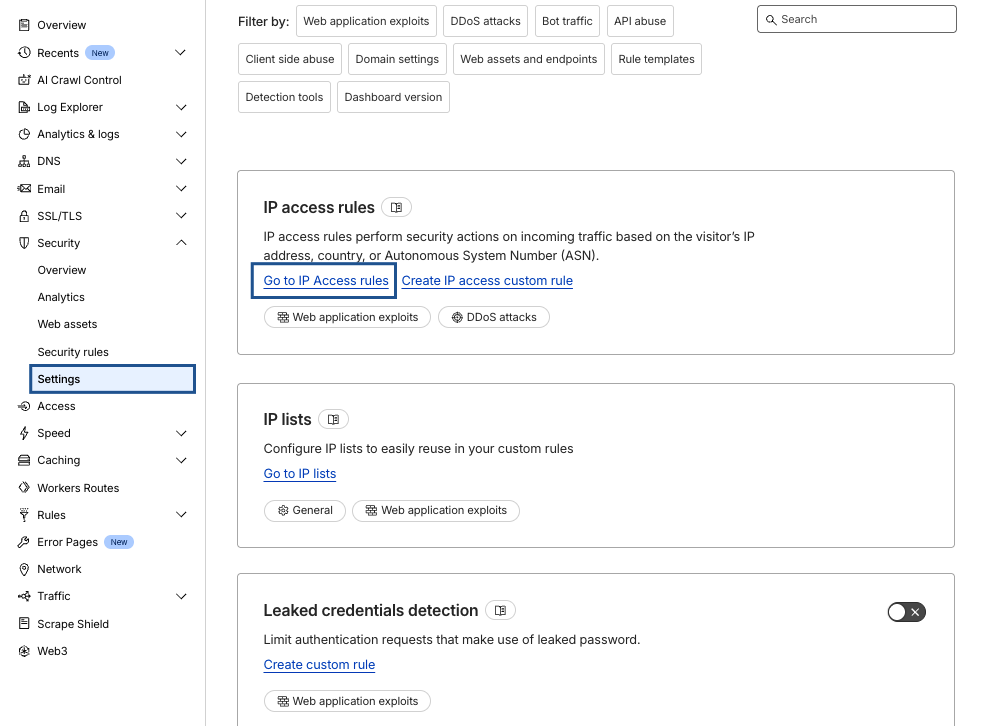987x726 pixels.
Task: Open Security rules submenu item
Action: (73, 352)
